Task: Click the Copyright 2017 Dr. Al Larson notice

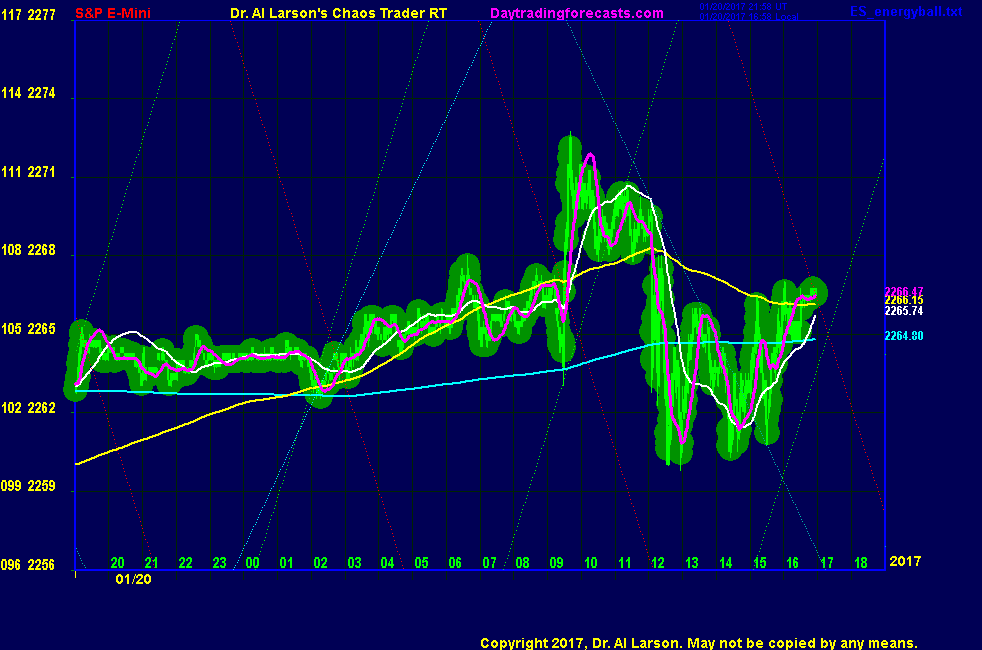Action: [698, 642]
